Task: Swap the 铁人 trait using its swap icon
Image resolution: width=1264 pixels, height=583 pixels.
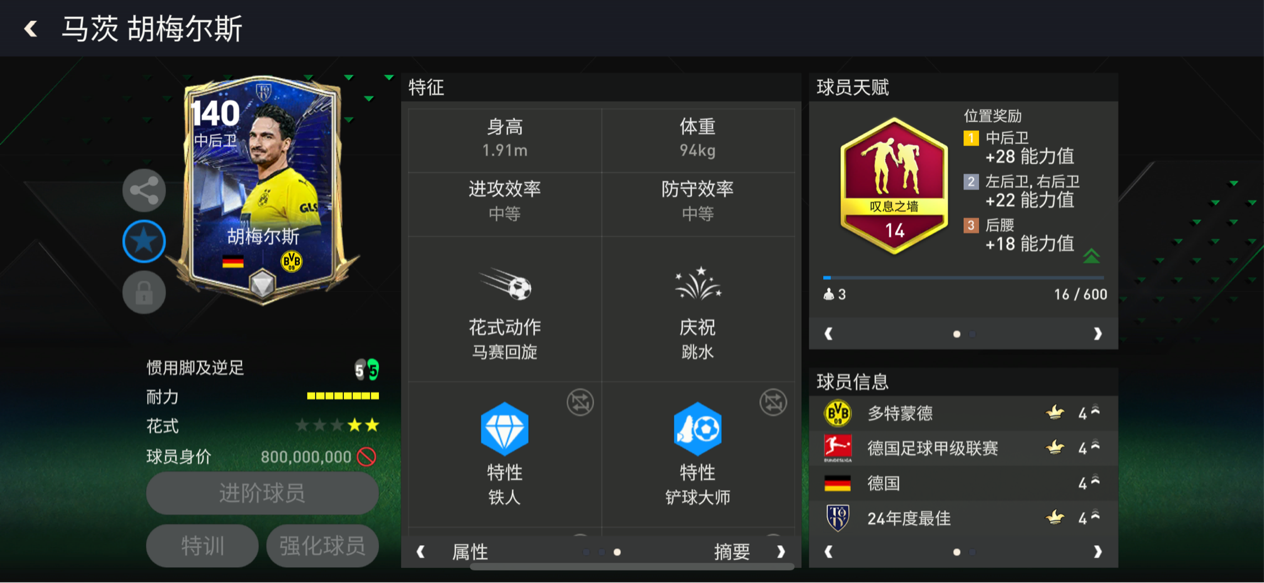Action: coord(580,402)
